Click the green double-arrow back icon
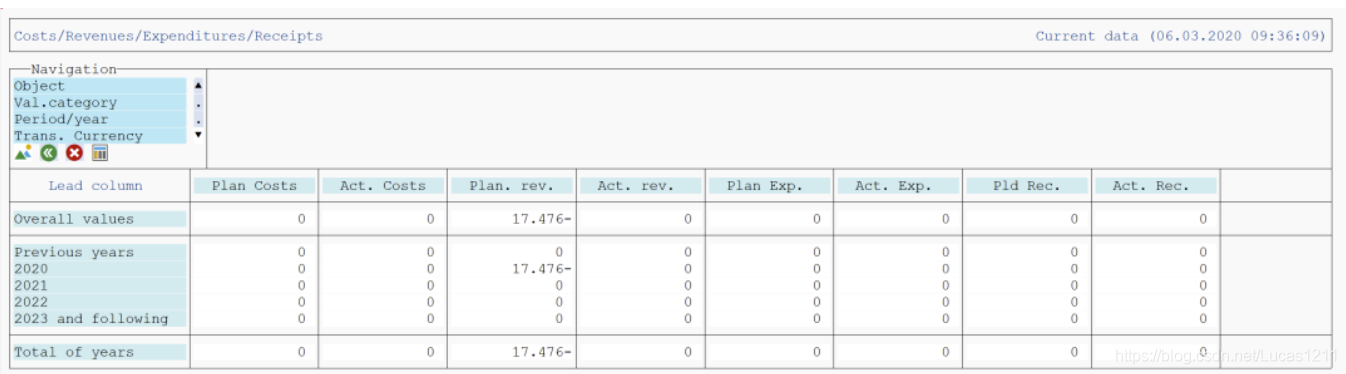Screen dimensions: 1346x374 tap(48, 153)
